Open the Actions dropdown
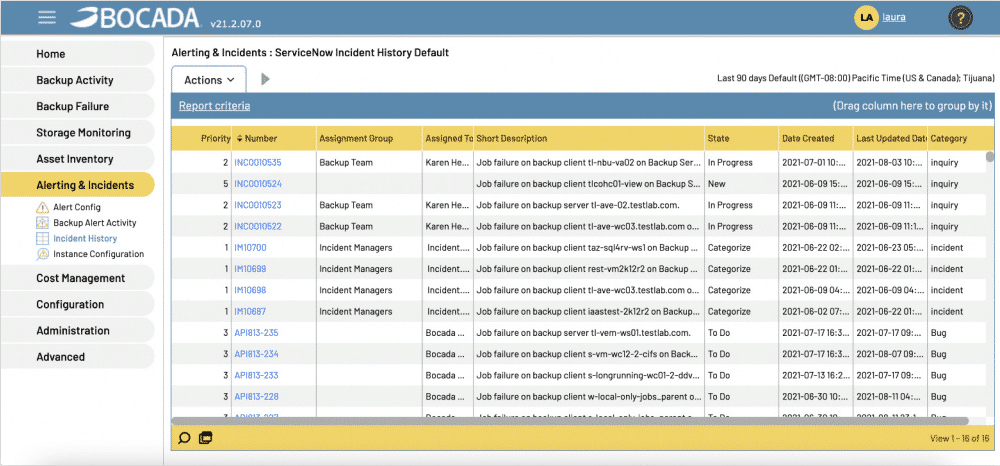Viewport: 1000px width, 466px height. 209,80
